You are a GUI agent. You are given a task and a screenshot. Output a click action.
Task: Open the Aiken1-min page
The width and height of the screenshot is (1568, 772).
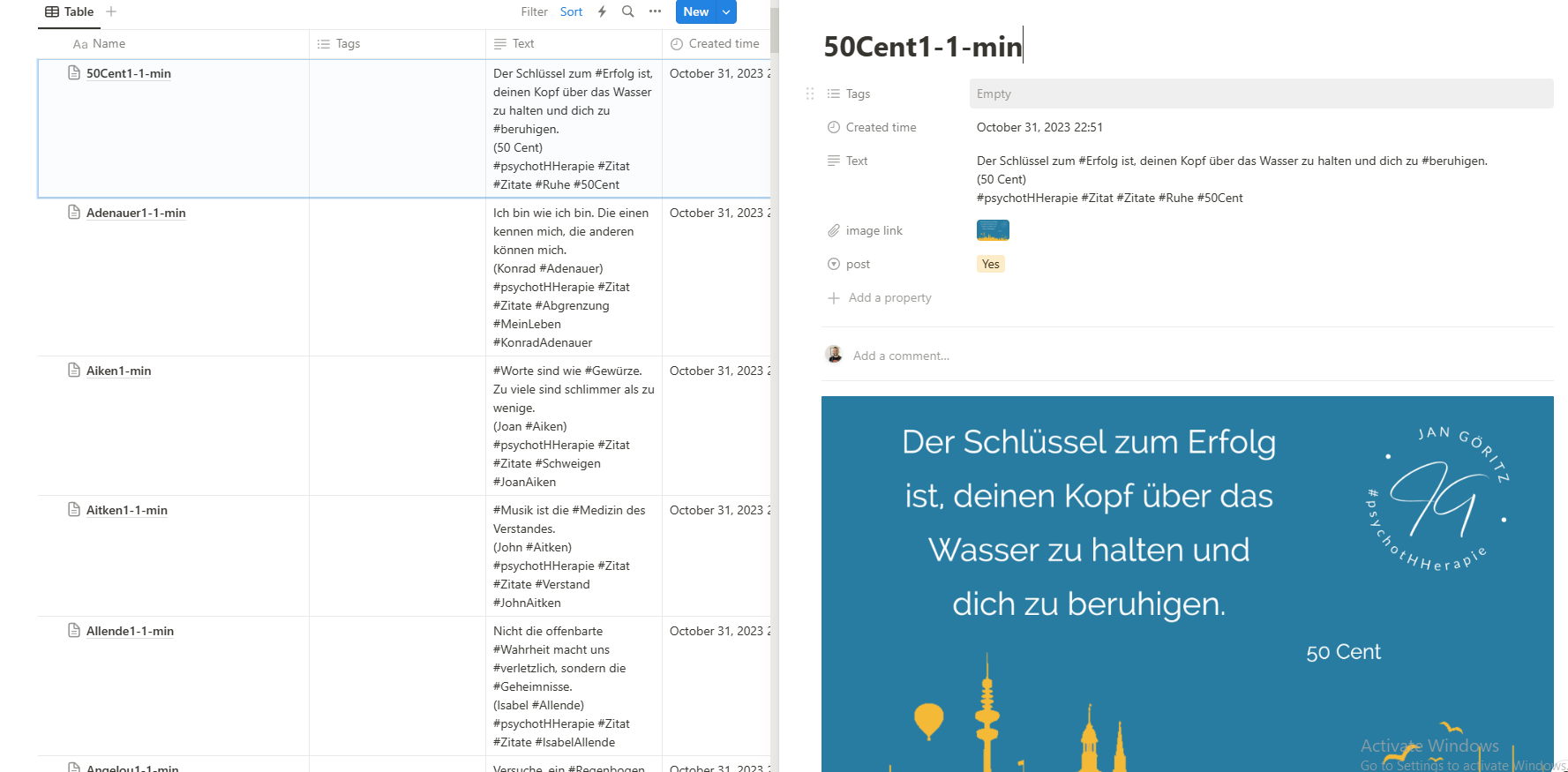[119, 371]
